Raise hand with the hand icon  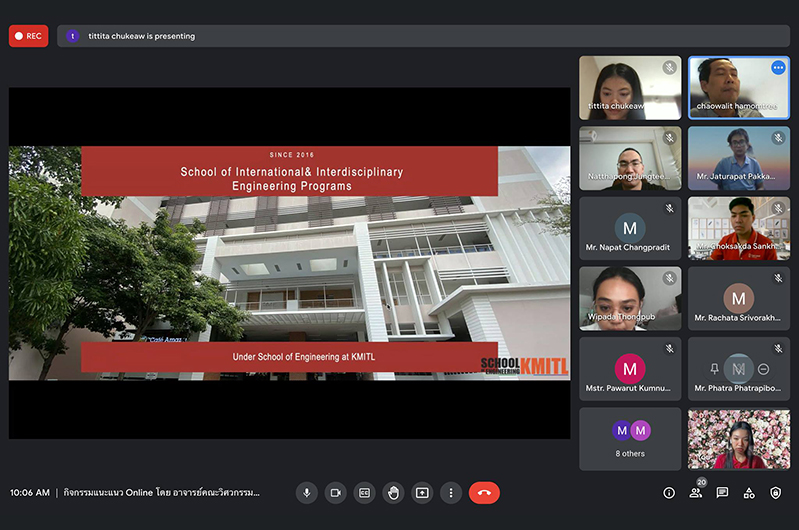393,493
